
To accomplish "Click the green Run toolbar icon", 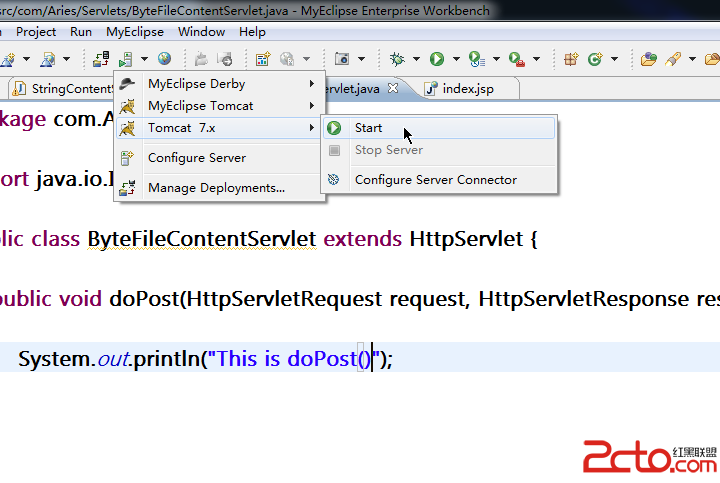I will click(x=437, y=59).
